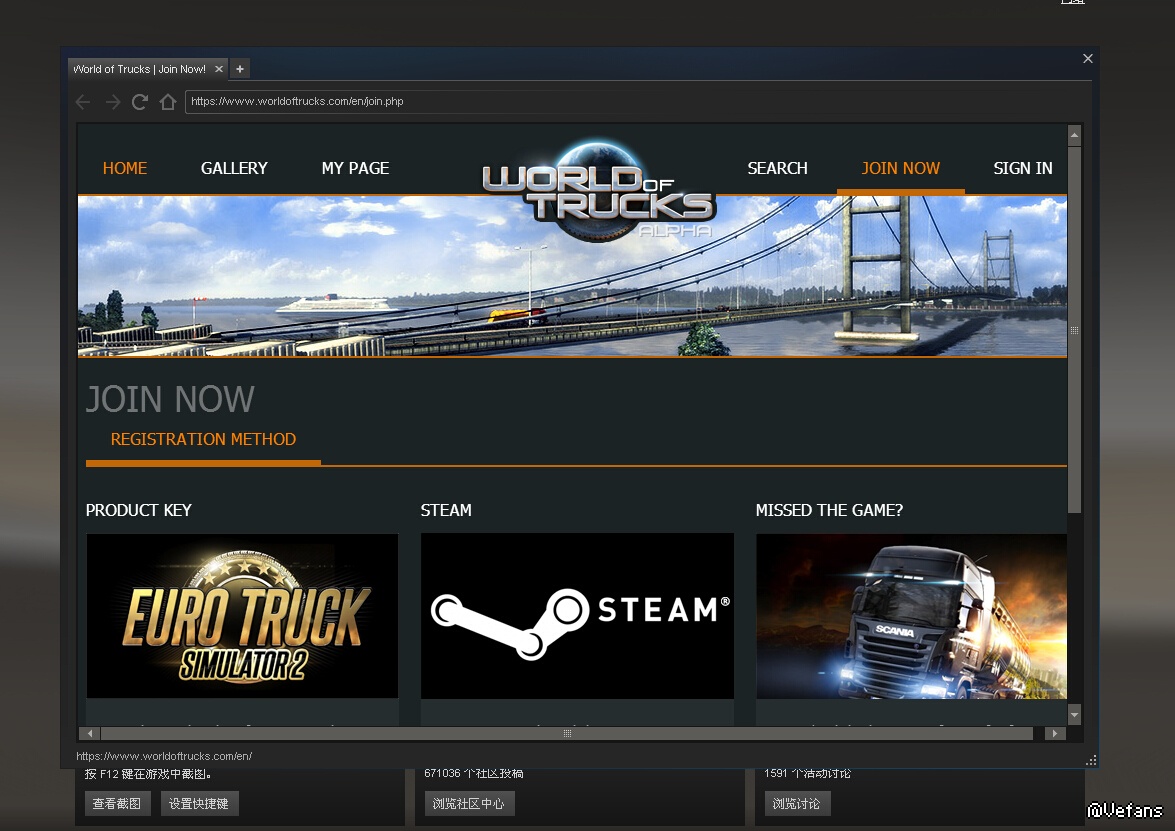Click the STEAM heading text
1175x831 pixels.
click(x=446, y=510)
